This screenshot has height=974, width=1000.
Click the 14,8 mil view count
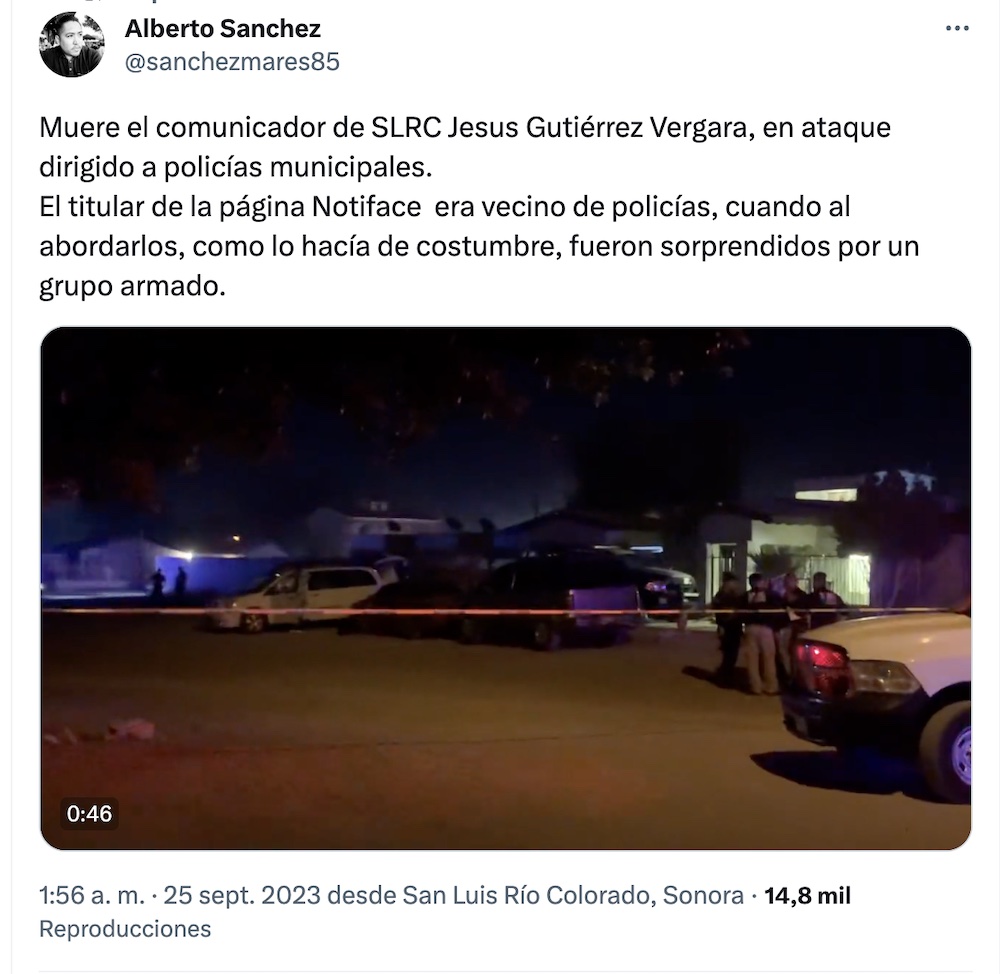pos(807,896)
